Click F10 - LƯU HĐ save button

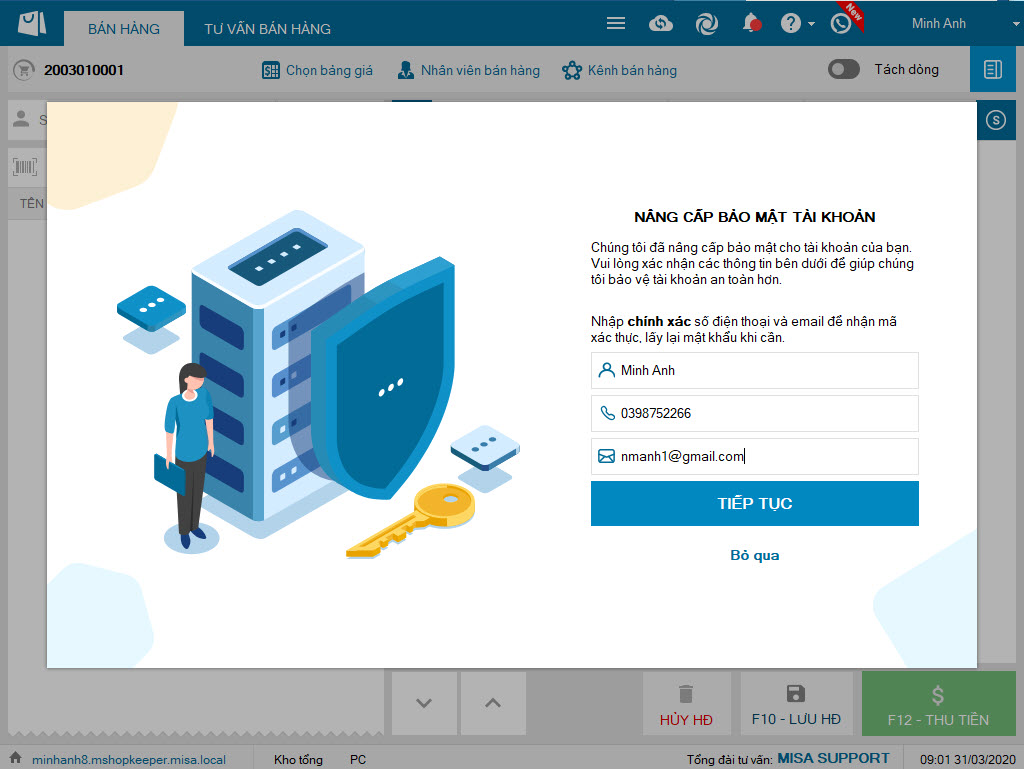796,704
